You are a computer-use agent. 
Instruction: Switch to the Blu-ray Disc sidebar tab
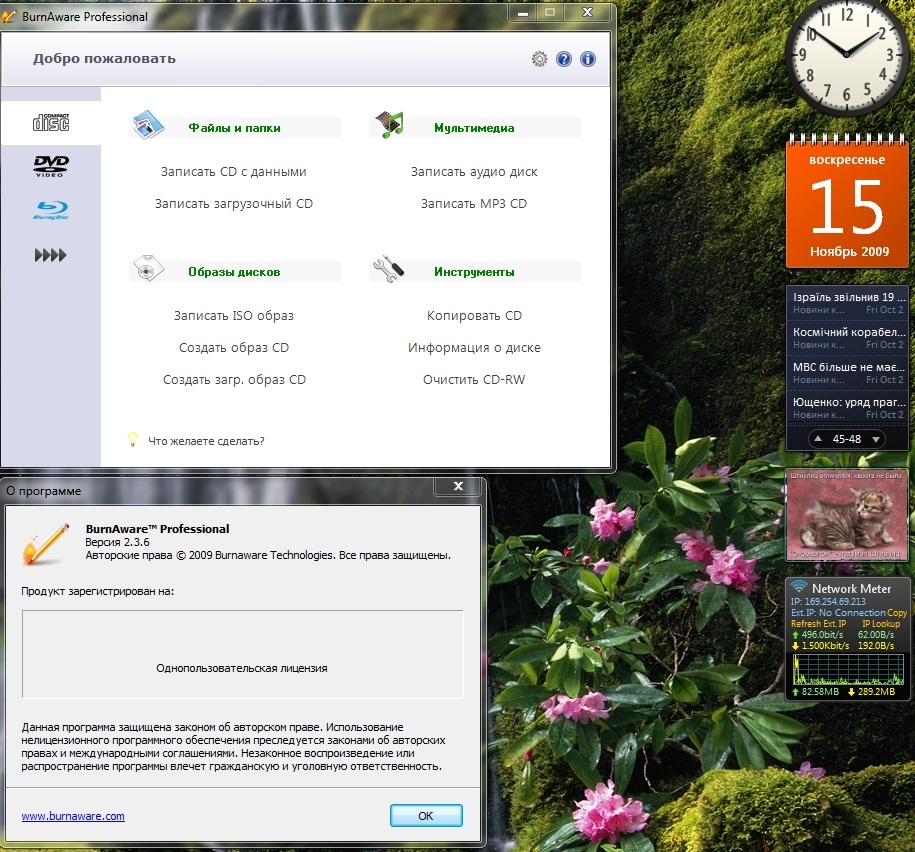51,210
